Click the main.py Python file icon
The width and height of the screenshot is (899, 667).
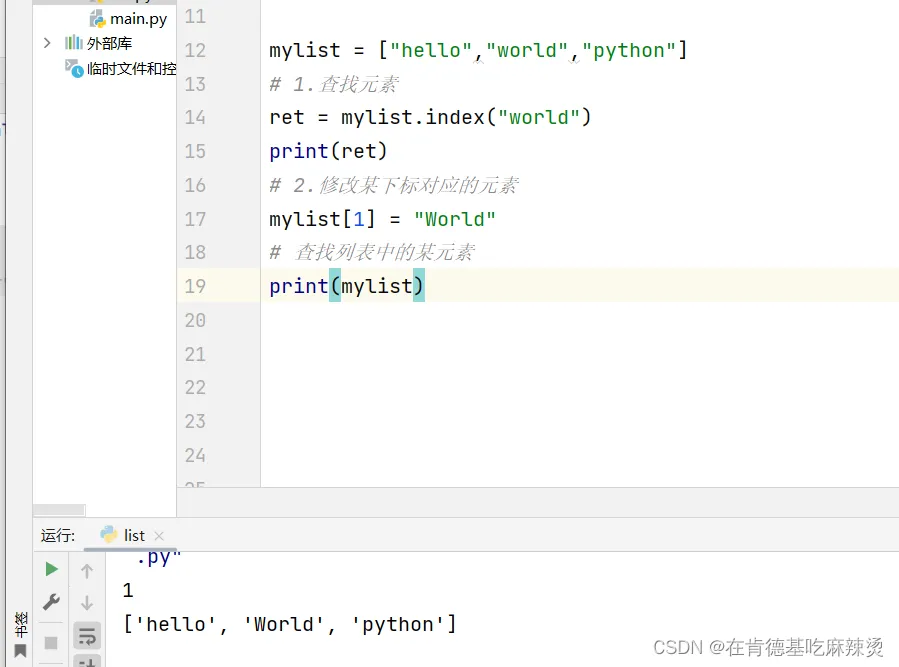pyautogui.click(x=97, y=19)
